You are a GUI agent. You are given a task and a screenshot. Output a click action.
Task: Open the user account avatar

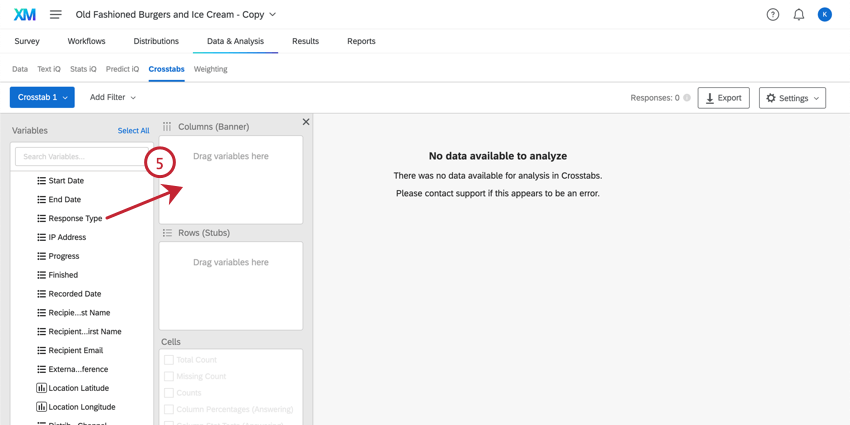click(825, 15)
